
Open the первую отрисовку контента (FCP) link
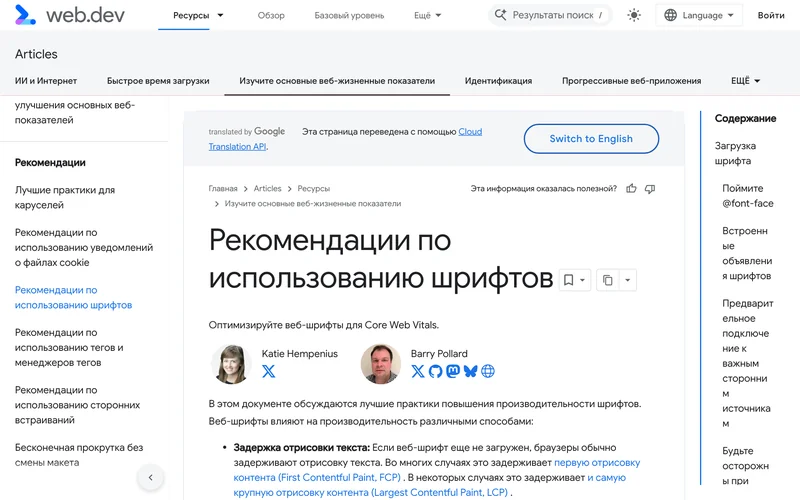pos(437,470)
